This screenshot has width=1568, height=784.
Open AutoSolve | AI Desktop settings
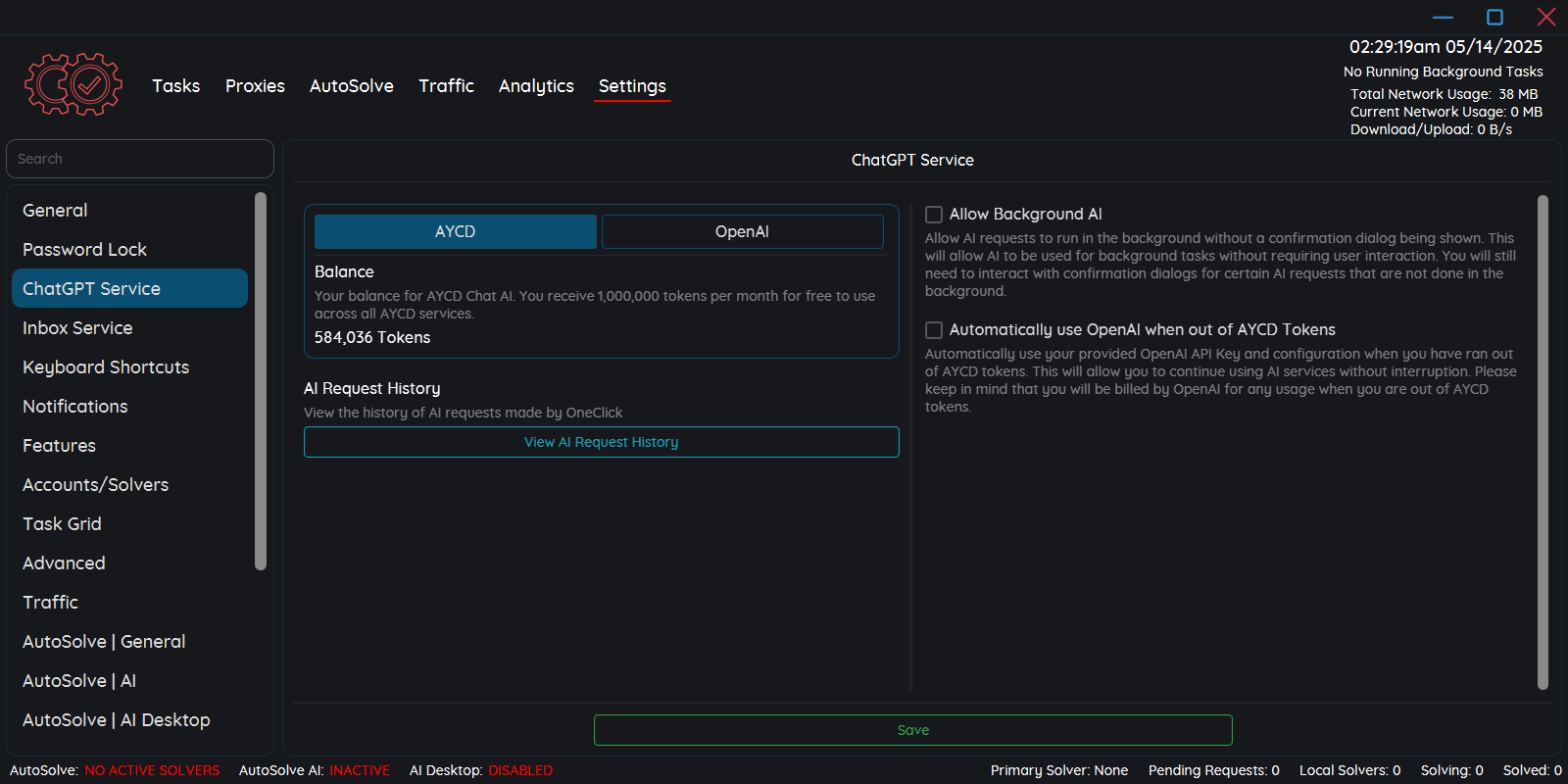(x=129, y=719)
